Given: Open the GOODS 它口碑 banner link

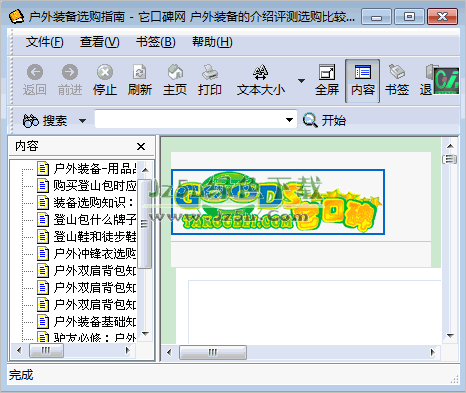Looking at the screenshot, I should [x=278, y=202].
